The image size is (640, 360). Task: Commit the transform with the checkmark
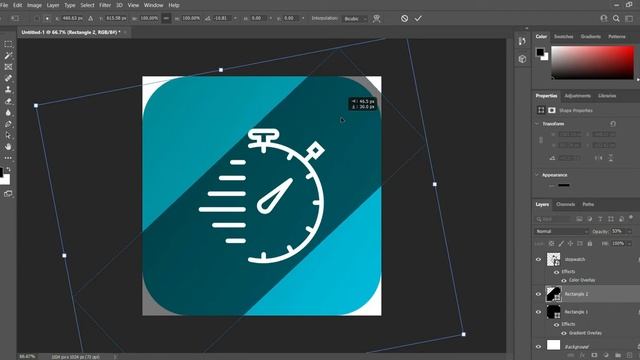418,18
